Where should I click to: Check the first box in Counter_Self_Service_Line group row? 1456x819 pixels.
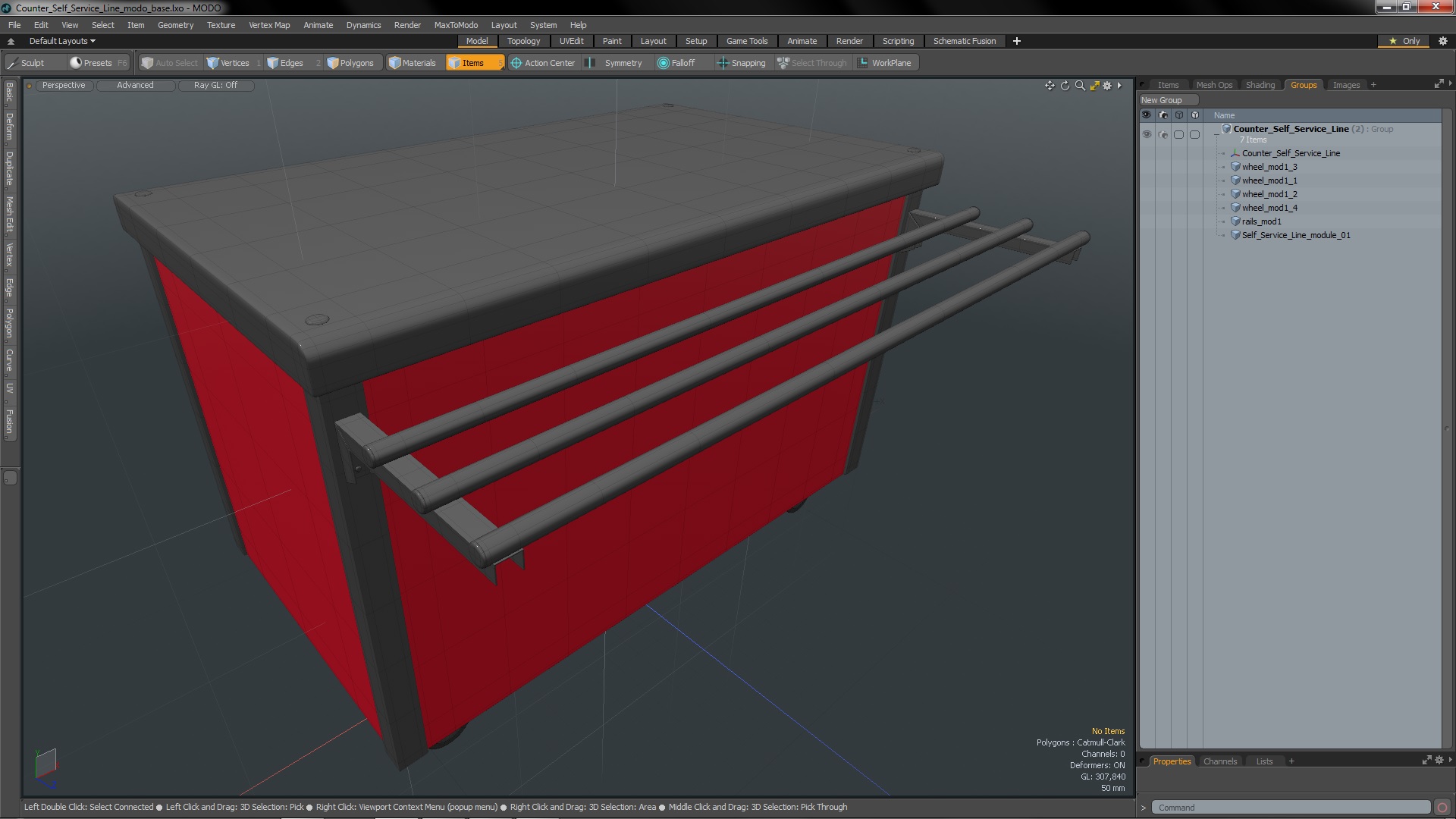tap(1178, 134)
